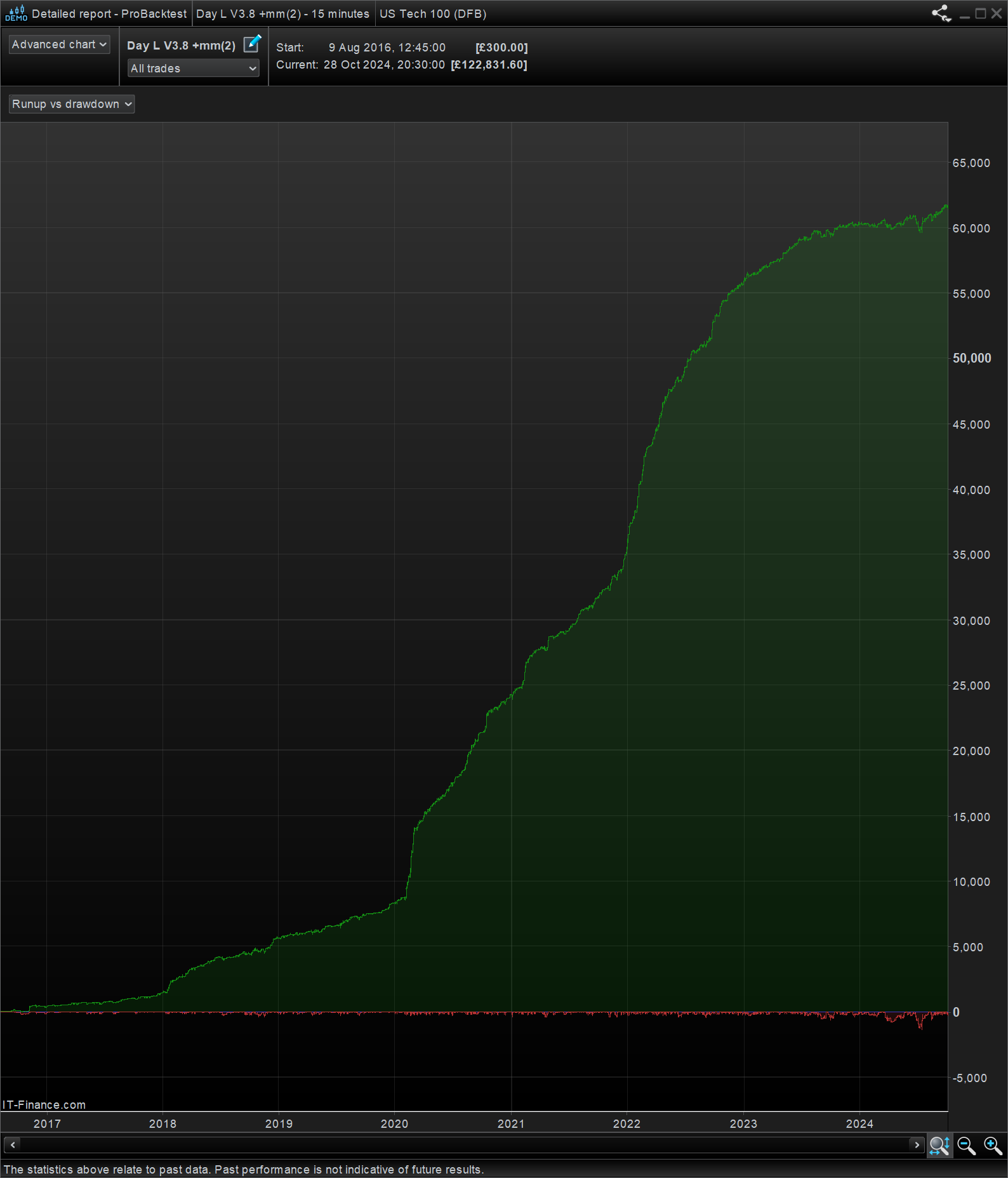Image resolution: width=1008 pixels, height=1178 pixels.
Task: Select the US Tech 100 (DFB) title
Action: tap(433, 14)
